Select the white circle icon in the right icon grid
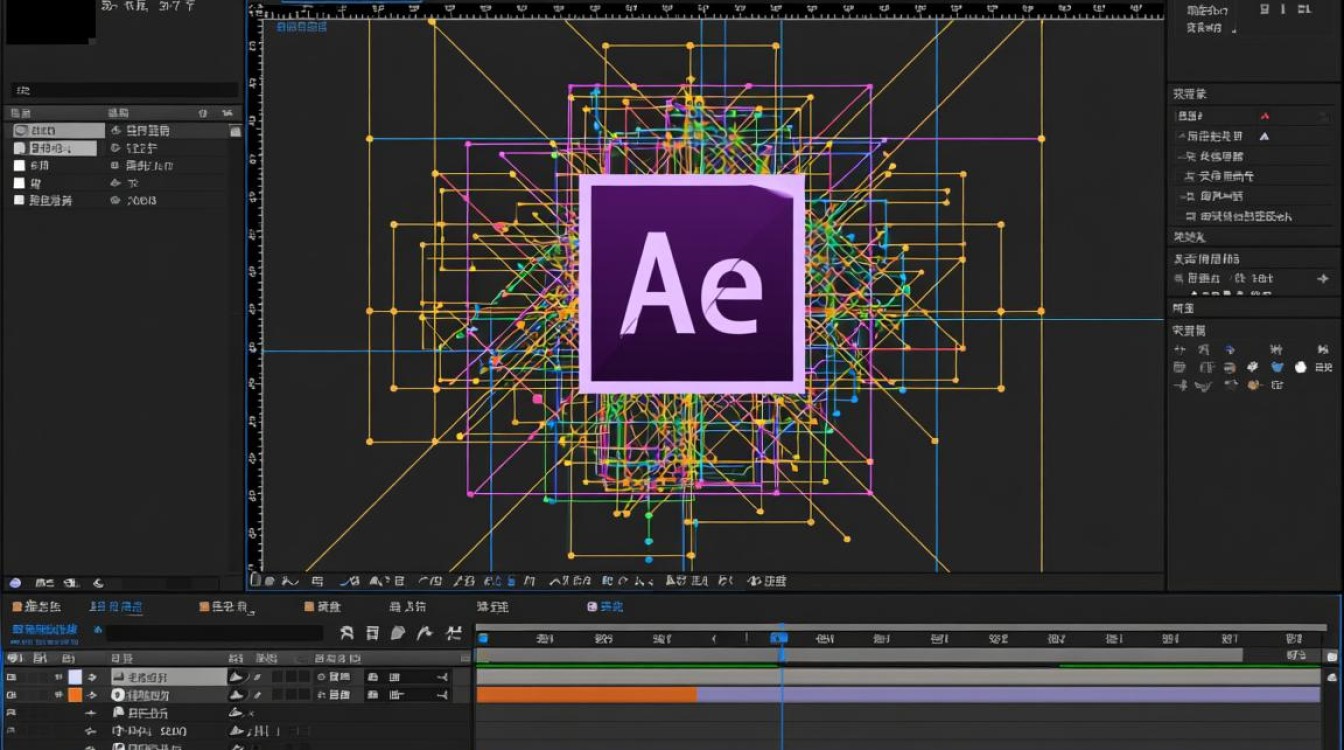Viewport: 1344px width, 750px height. pos(1301,367)
